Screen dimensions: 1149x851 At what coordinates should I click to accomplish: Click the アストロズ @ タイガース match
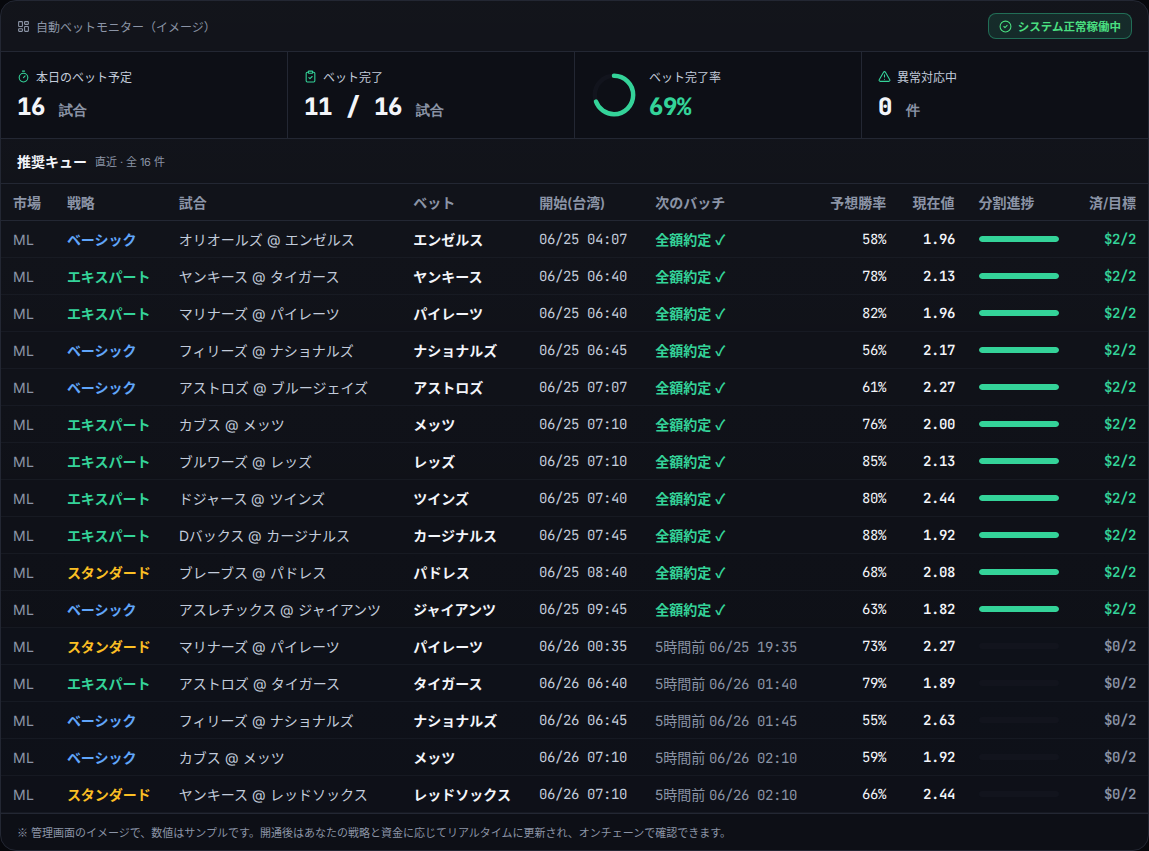pos(259,684)
